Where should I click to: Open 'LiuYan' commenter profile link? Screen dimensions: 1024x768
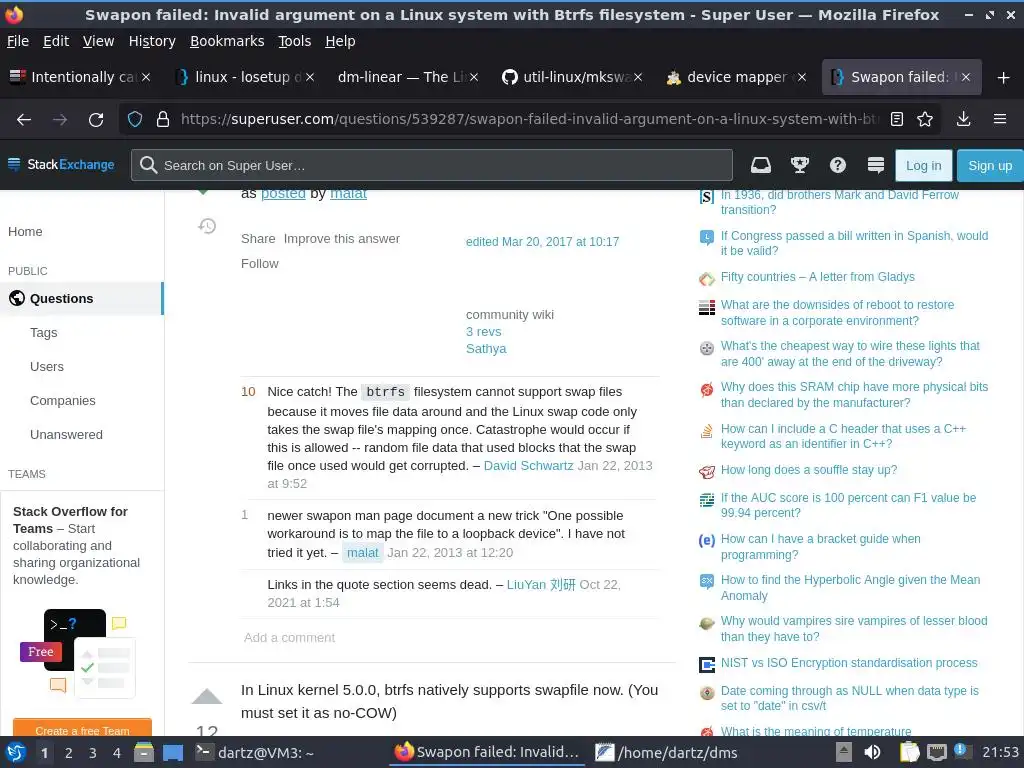pos(541,584)
